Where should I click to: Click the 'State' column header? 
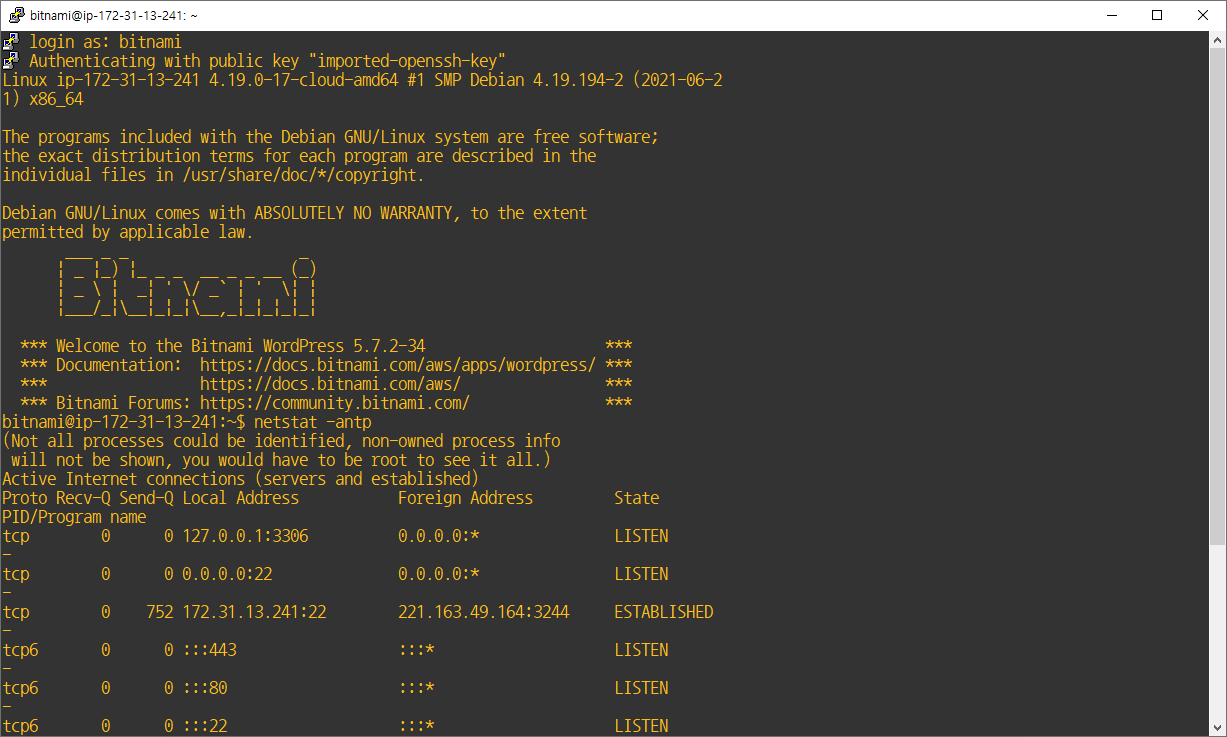[x=637, y=498]
